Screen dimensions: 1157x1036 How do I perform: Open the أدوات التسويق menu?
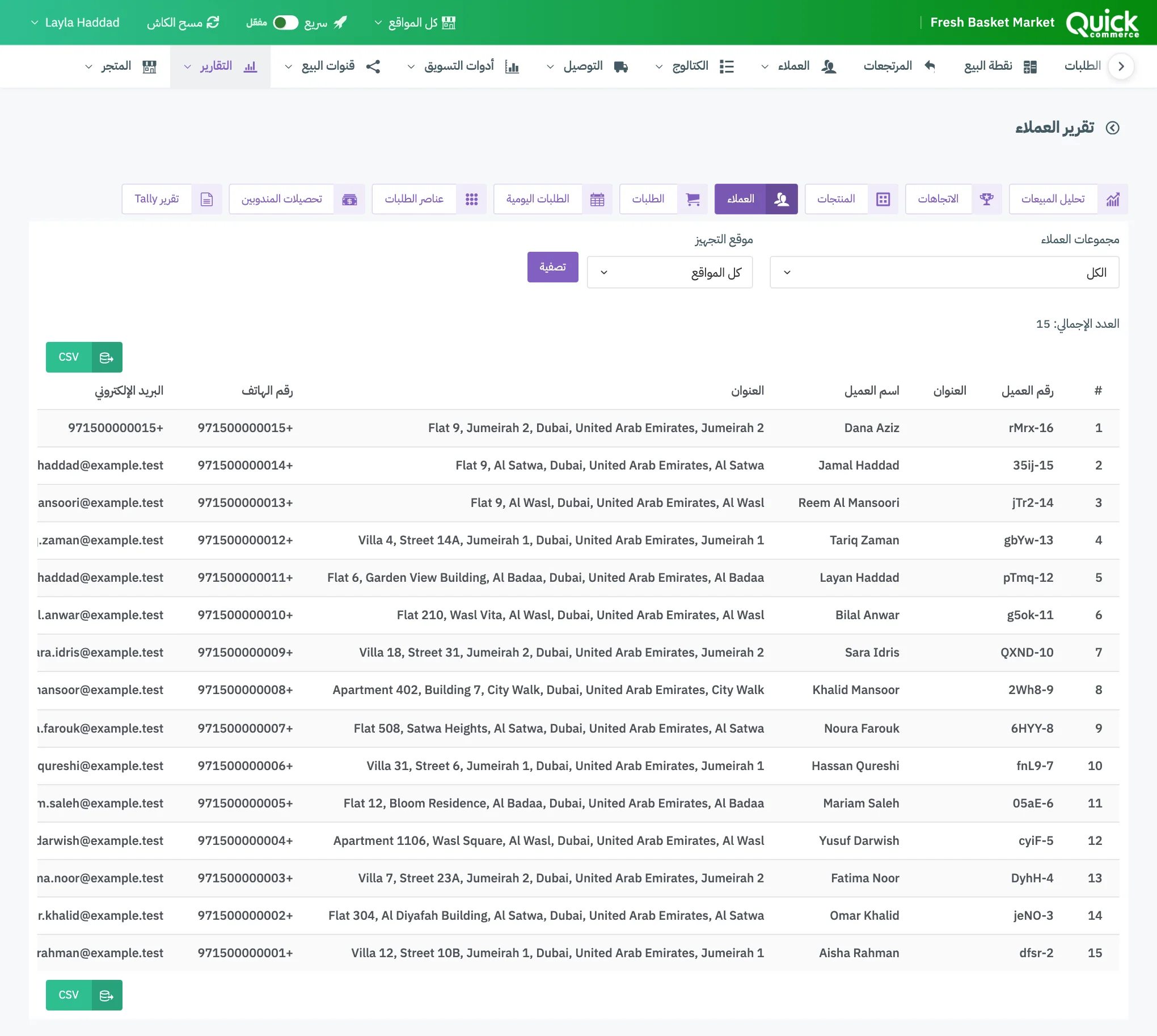[462, 66]
